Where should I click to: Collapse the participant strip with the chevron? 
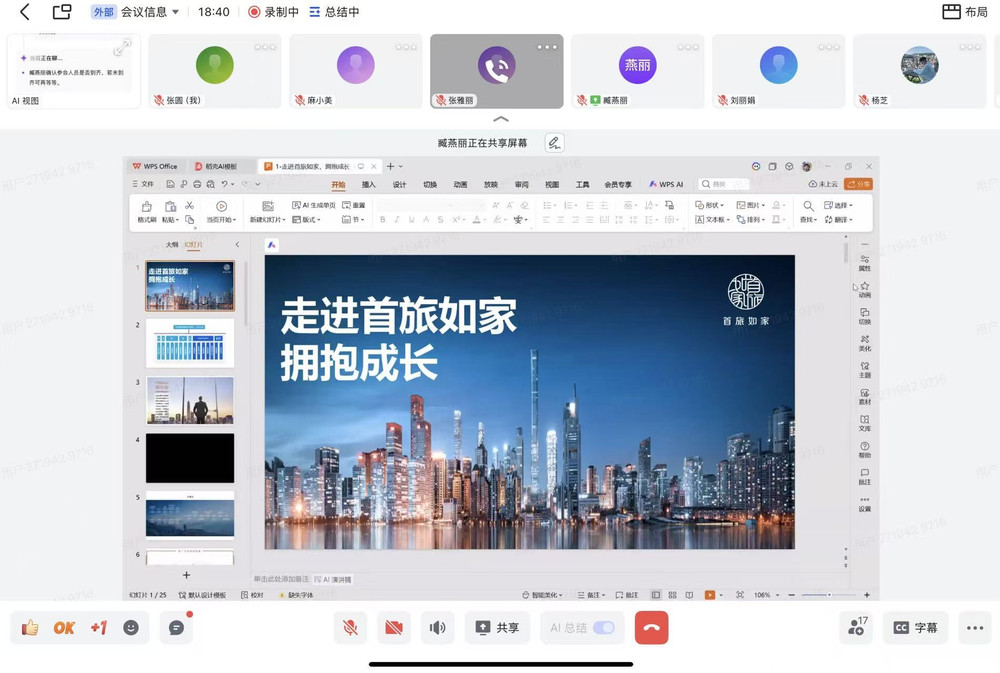tap(501, 119)
